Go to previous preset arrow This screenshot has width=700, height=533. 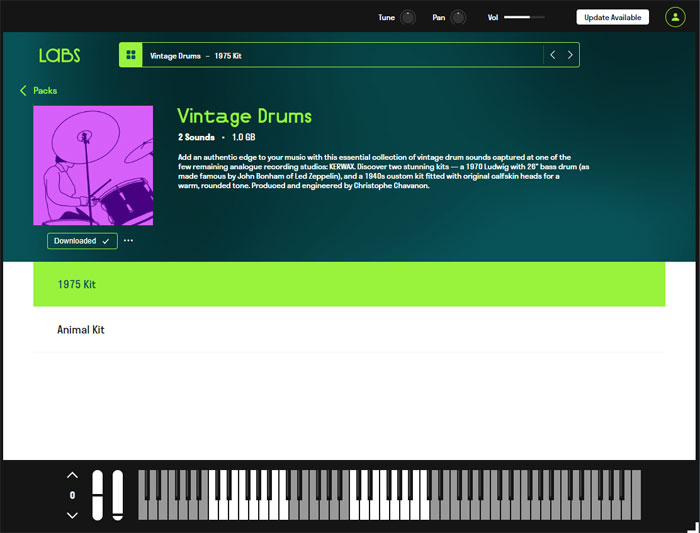click(553, 55)
